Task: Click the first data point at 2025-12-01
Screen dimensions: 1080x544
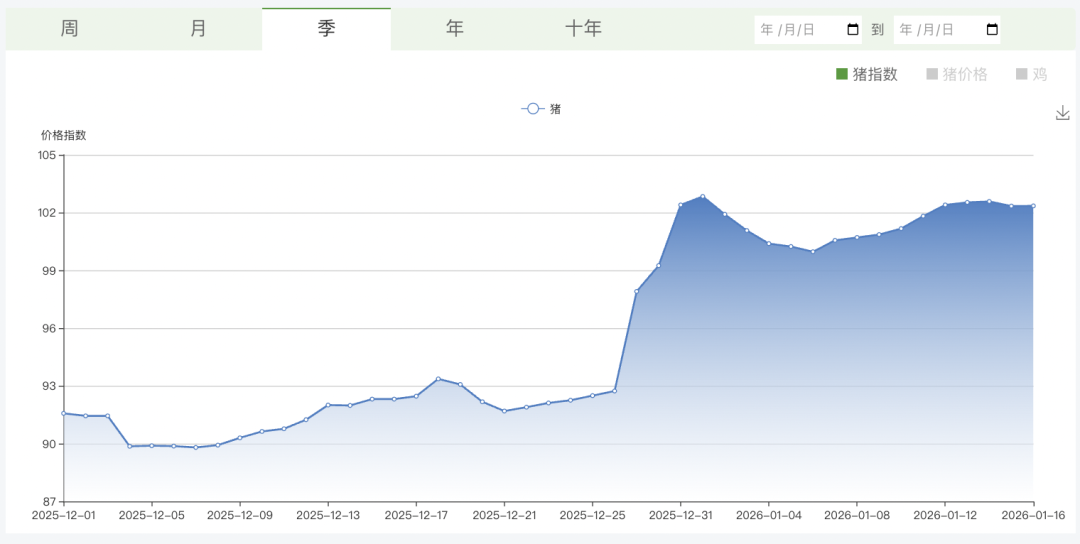Action: point(64,413)
